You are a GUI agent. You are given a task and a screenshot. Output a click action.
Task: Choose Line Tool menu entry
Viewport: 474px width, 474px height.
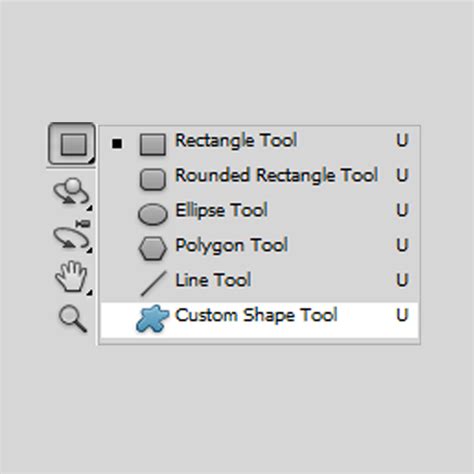260,284
